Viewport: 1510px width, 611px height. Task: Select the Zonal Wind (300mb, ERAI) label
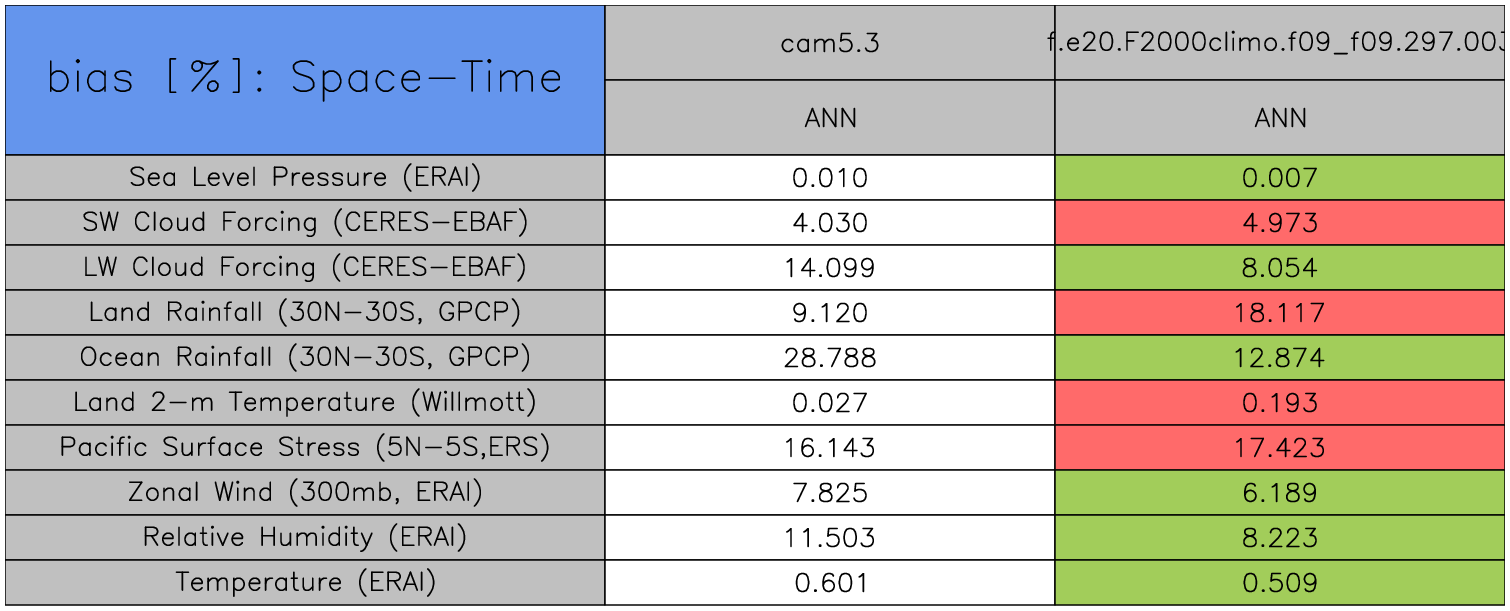pos(305,493)
